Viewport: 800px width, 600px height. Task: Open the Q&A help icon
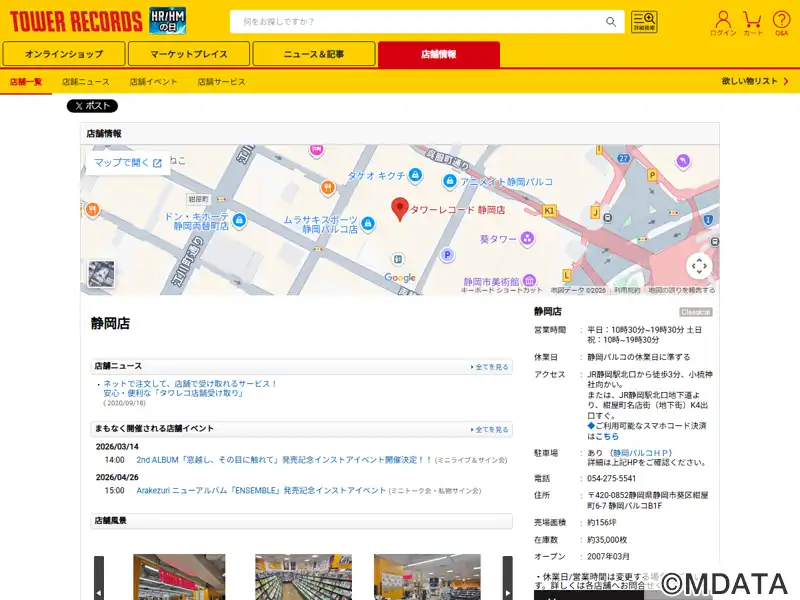pyautogui.click(x=781, y=23)
